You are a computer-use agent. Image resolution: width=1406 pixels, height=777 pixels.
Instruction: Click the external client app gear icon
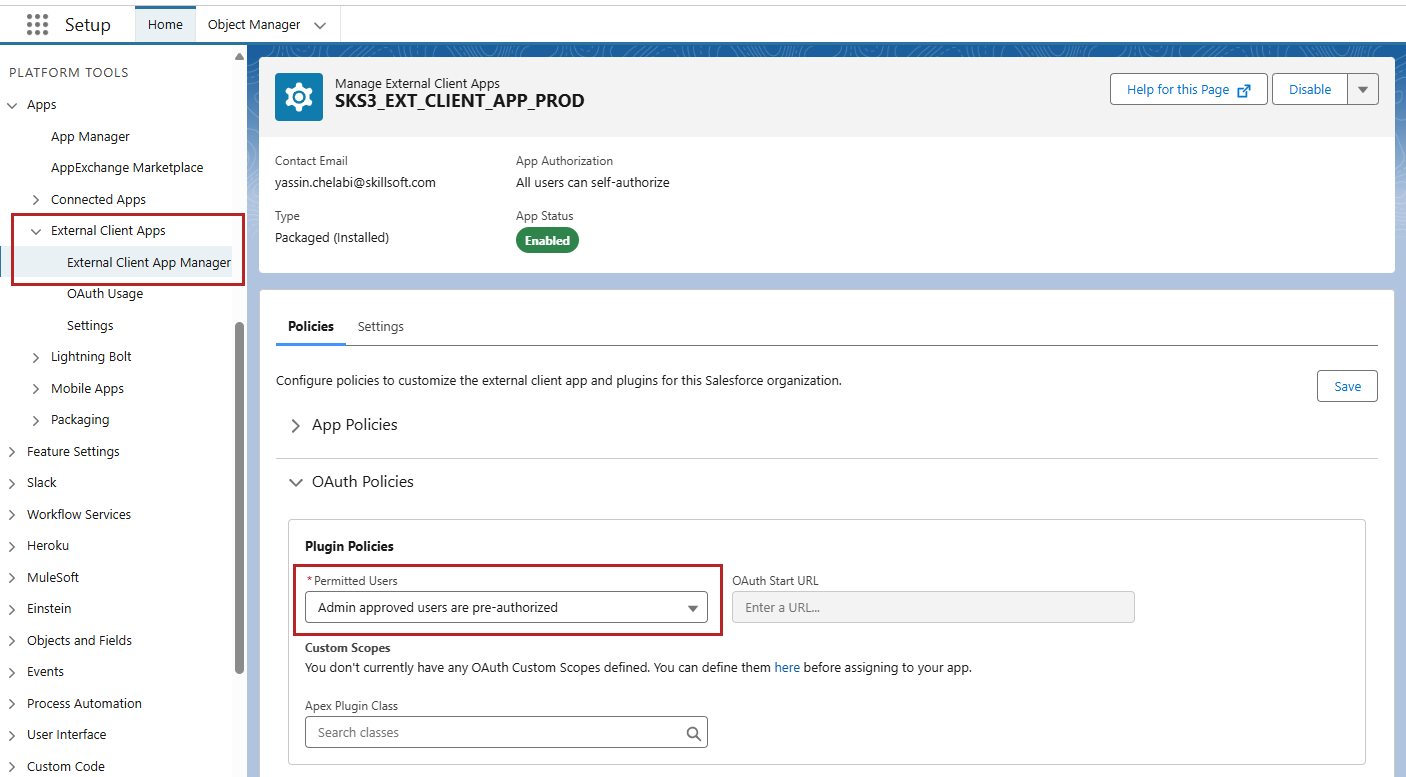click(x=299, y=97)
